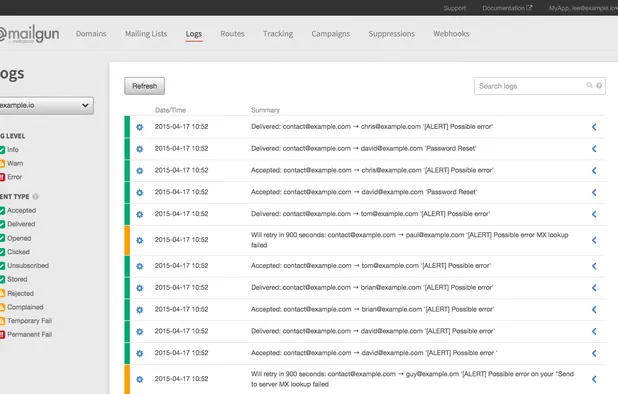Toggle the Clicked event type
Screen dimensions: 618x394
[x=2, y=252]
